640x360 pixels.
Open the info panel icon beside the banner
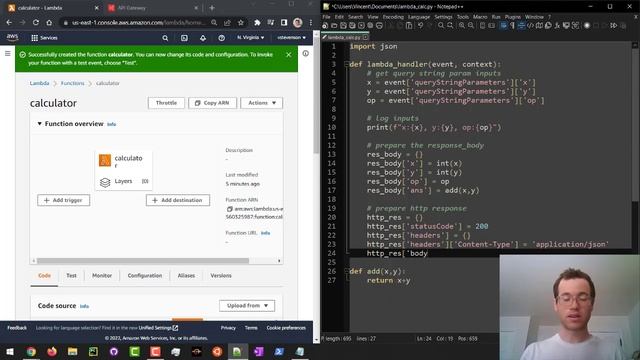305,53
